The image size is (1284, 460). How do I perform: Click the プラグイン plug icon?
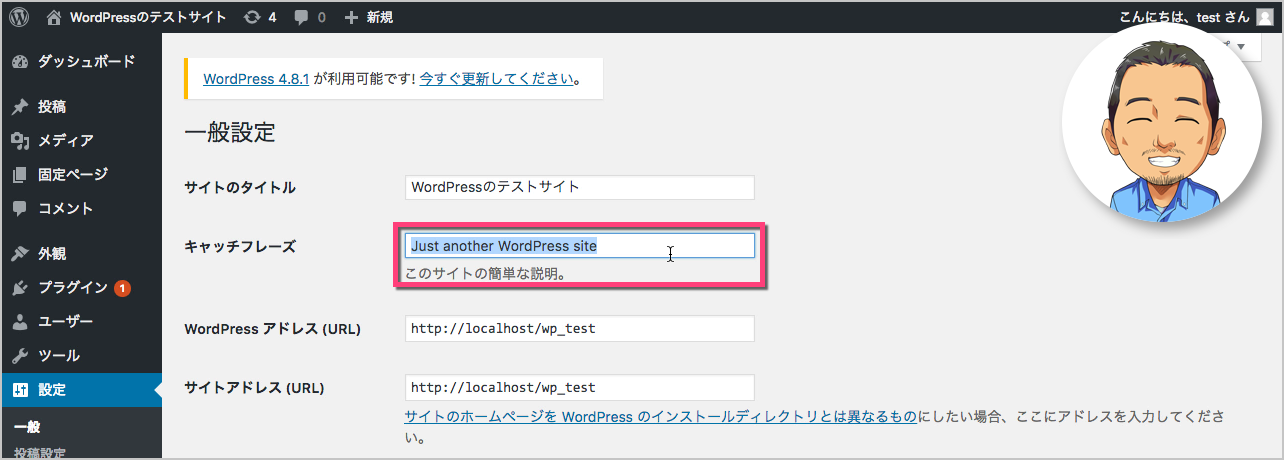[x=20, y=288]
